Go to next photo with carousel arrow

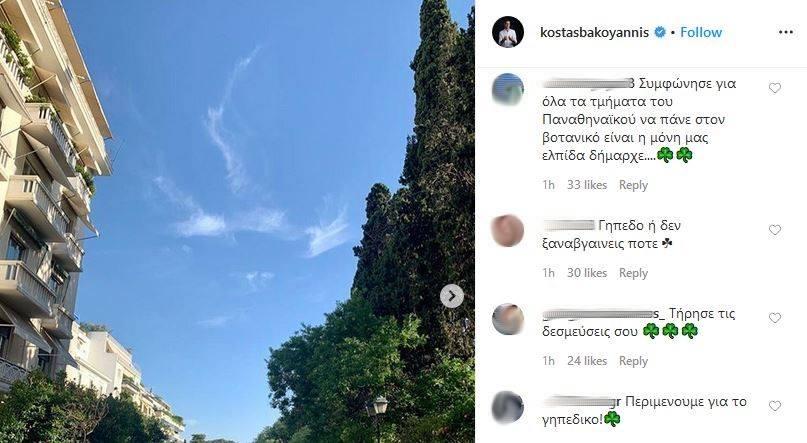coord(452,296)
